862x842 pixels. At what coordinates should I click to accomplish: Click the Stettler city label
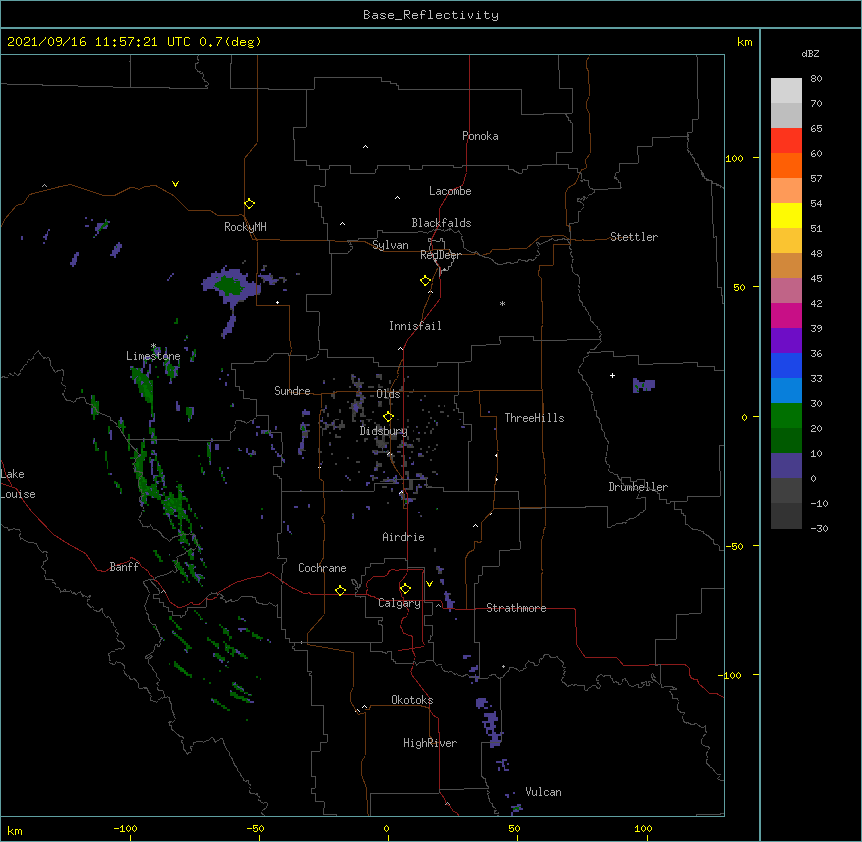tap(634, 237)
